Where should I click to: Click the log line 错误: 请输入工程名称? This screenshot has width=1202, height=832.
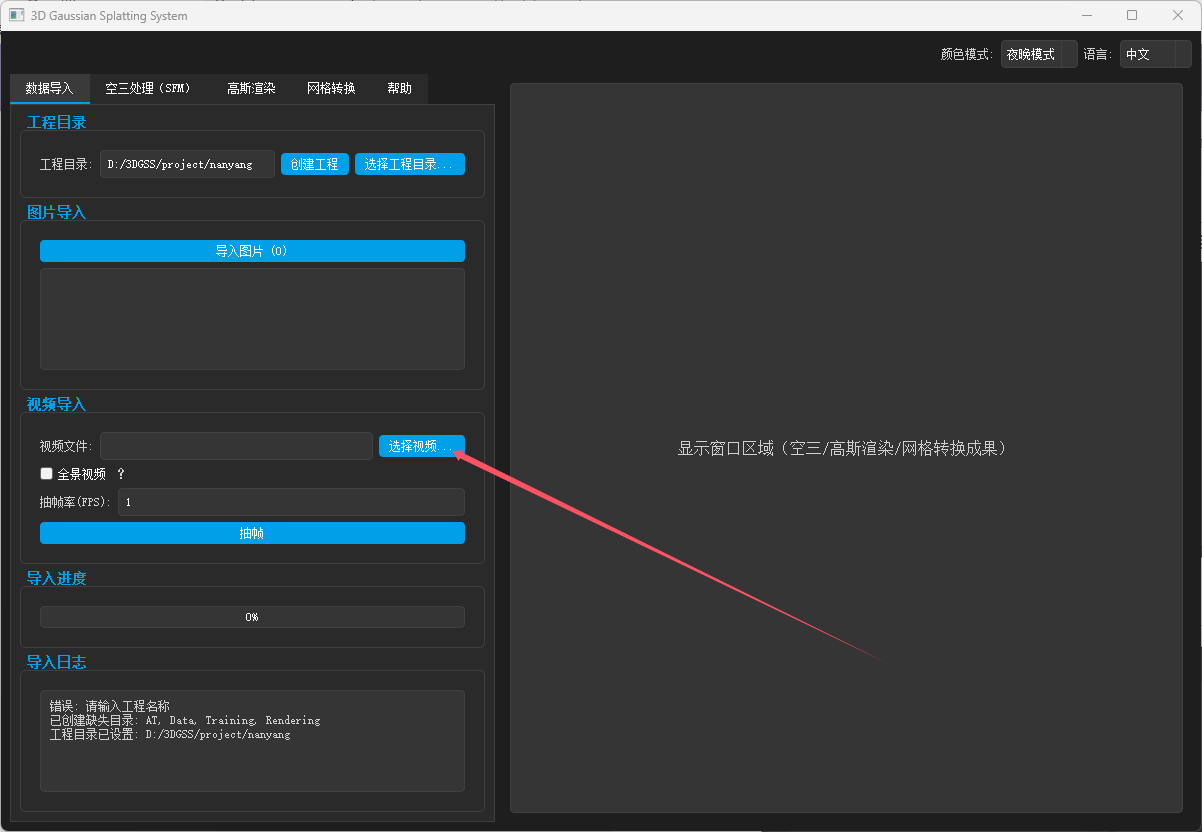[110, 706]
